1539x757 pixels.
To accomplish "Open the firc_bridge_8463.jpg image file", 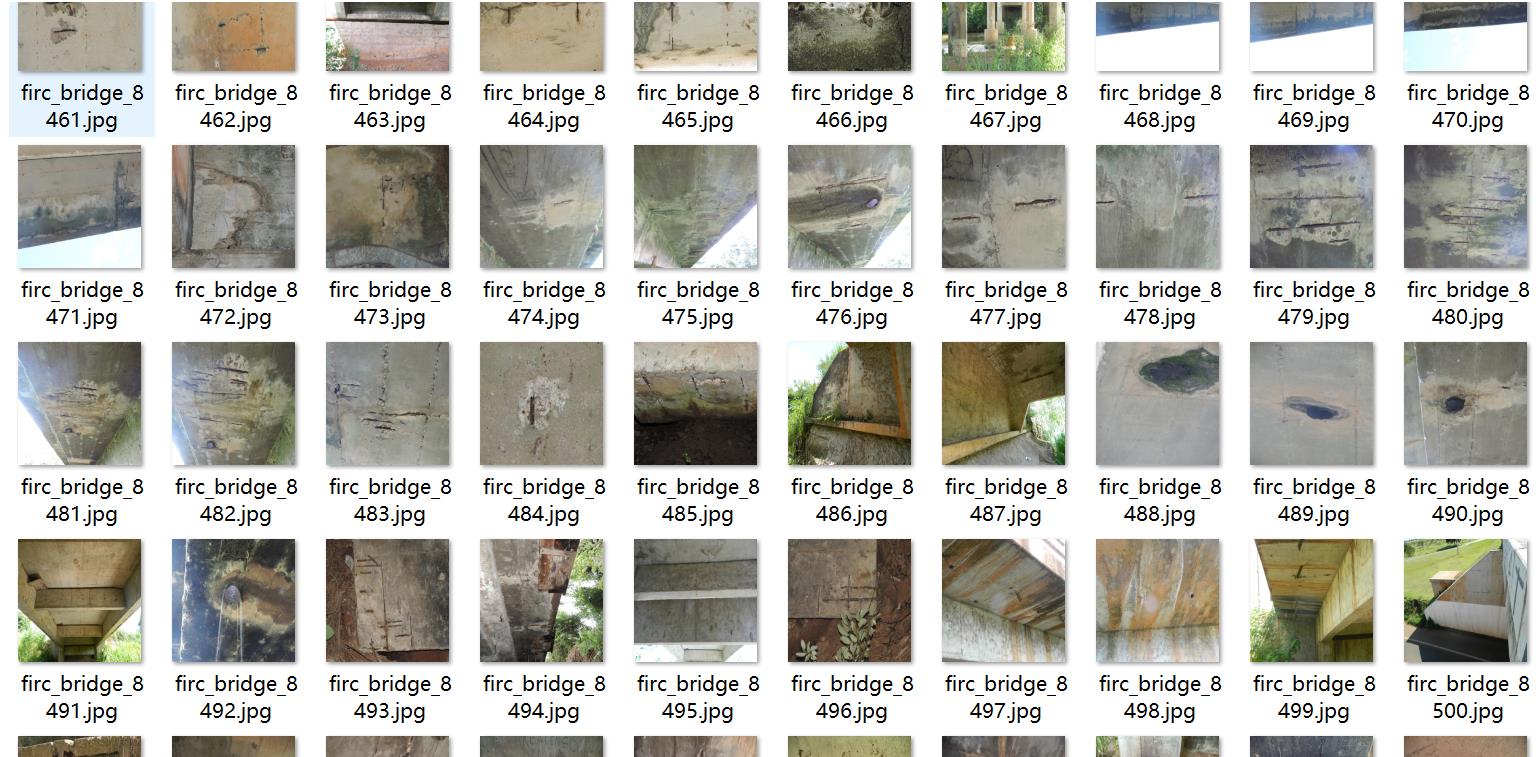I will [388, 36].
